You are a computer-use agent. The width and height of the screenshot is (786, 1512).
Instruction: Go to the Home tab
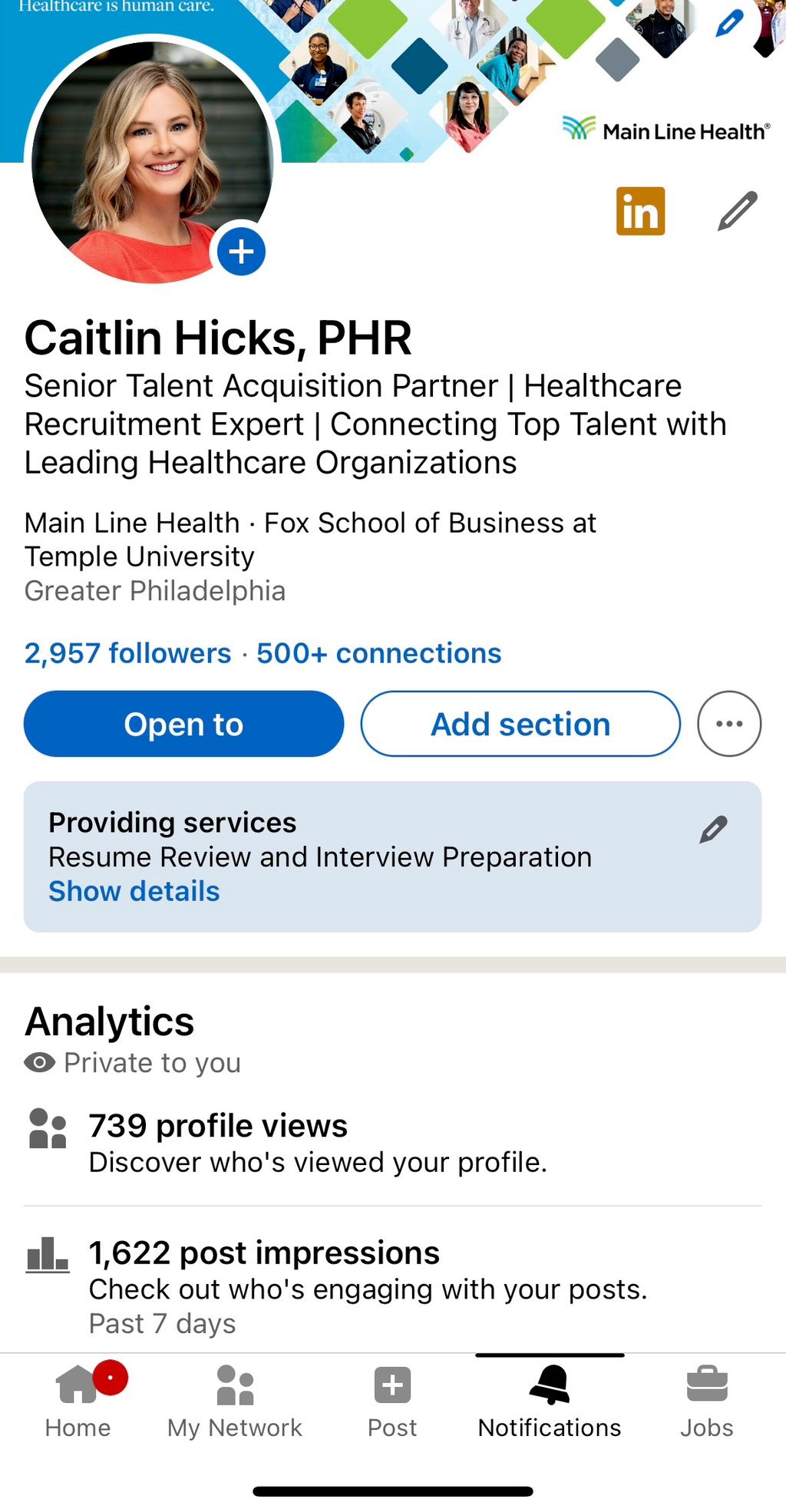click(x=78, y=1401)
